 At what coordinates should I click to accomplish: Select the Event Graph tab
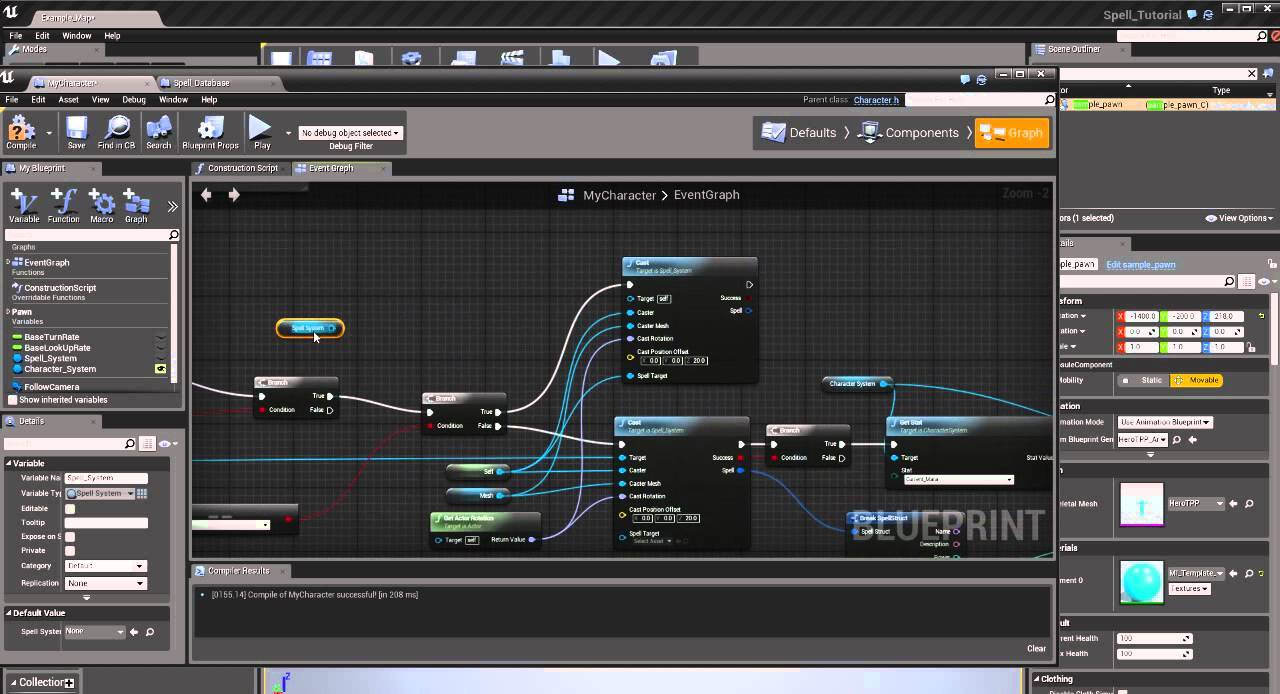coord(331,168)
